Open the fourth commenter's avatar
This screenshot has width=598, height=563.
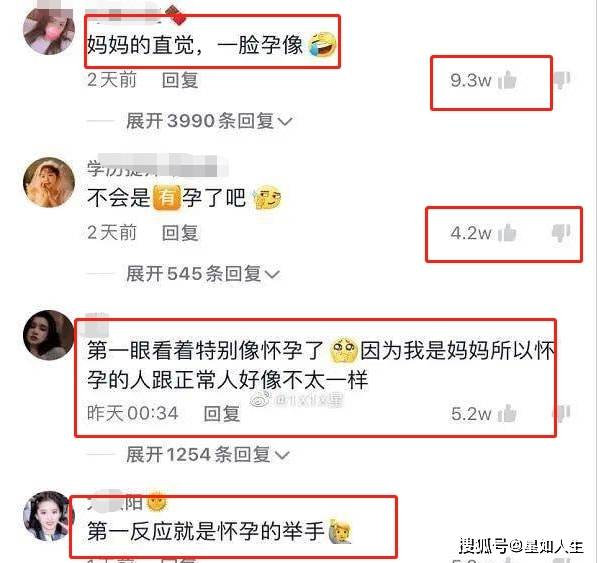click(x=48, y=516)
